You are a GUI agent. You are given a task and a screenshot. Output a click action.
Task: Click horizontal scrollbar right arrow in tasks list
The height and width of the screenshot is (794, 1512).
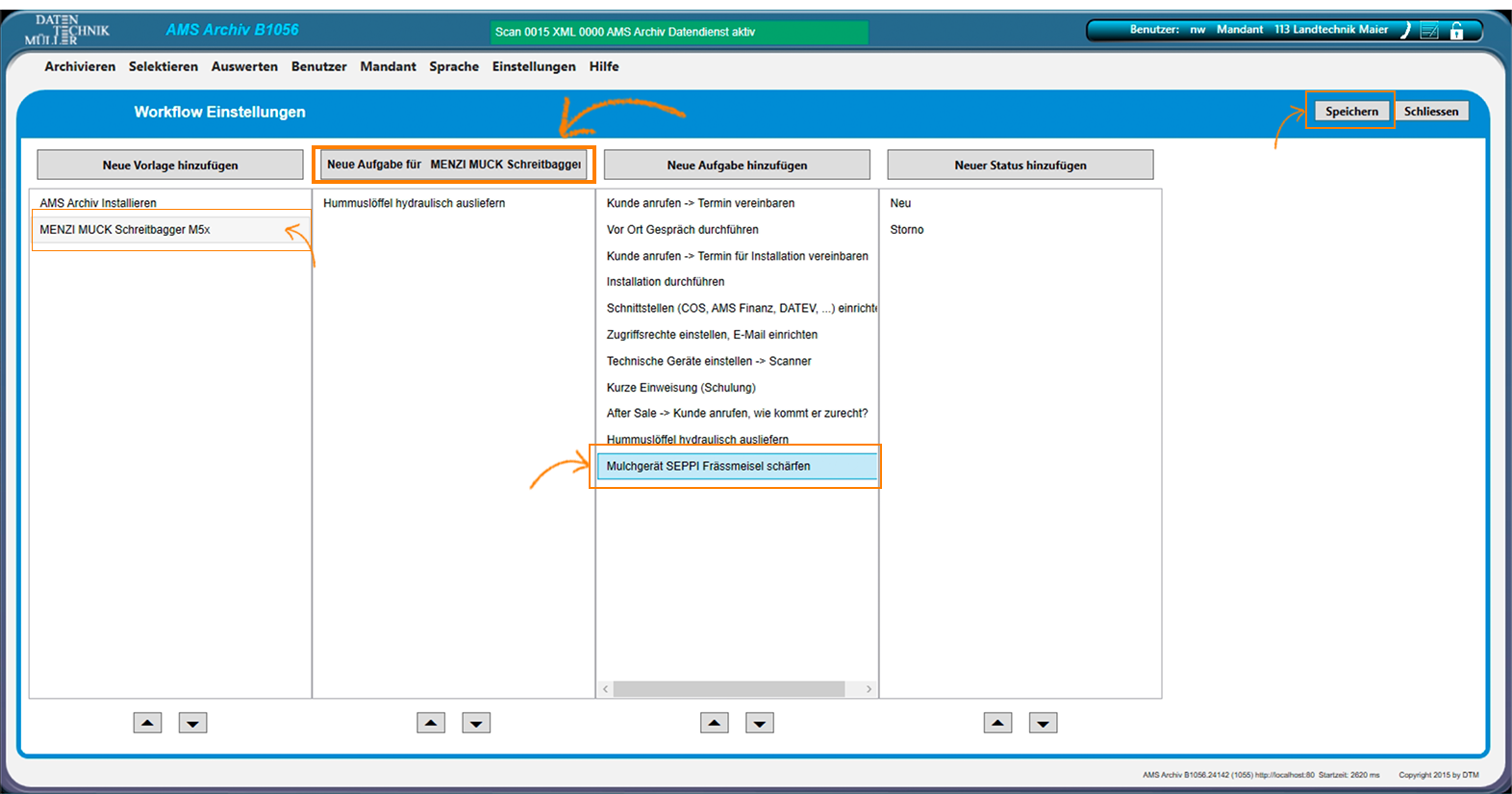869,689
